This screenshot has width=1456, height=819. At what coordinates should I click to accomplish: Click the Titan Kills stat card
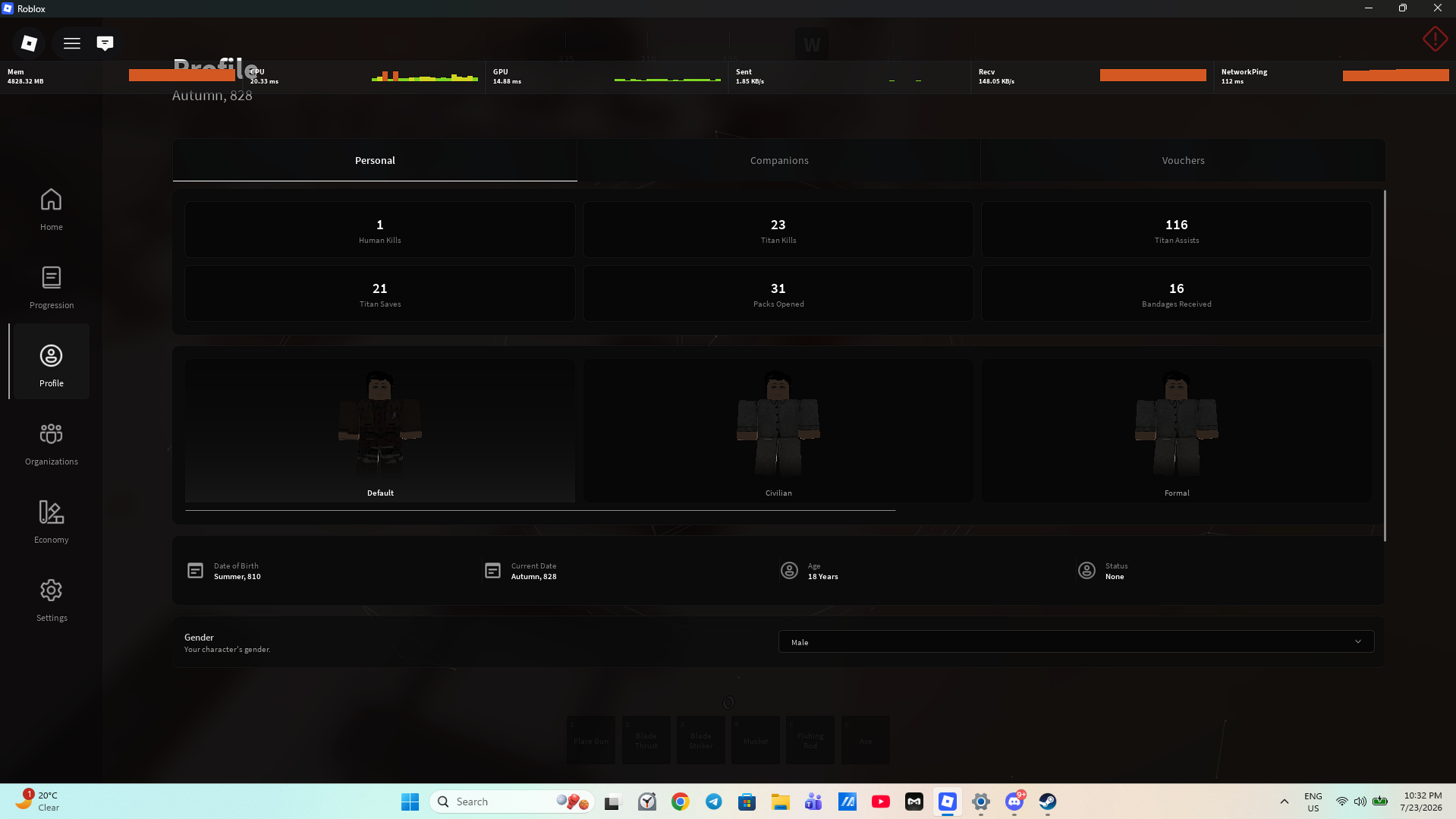[778, 230]
